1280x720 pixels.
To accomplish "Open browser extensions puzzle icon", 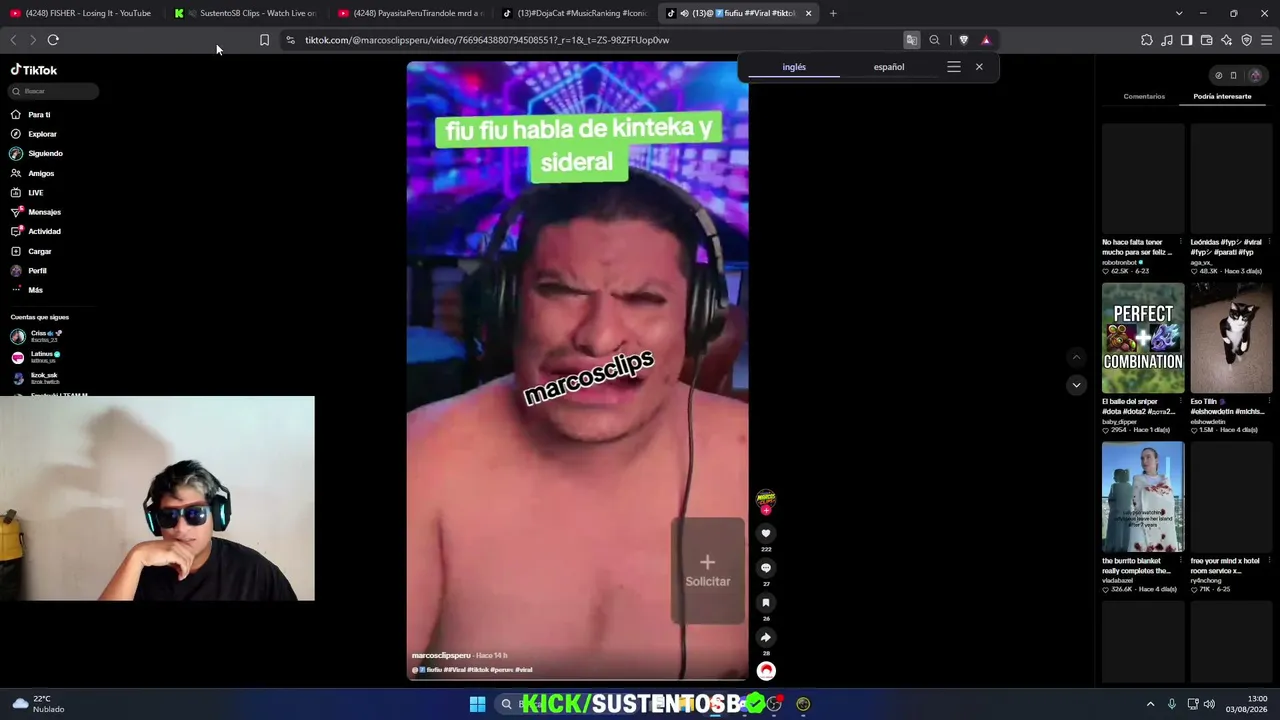I will pyautogui.click(x=1146, y=40).
